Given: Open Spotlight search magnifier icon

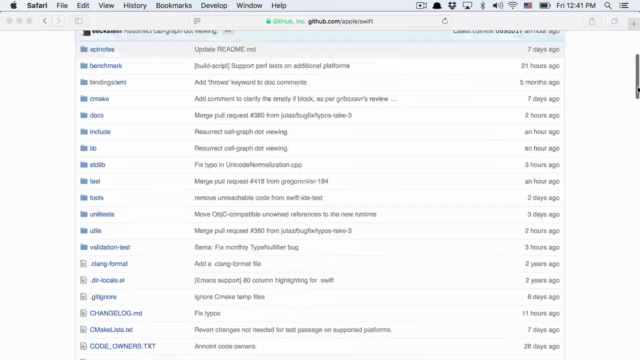Looking at the screenshot, I should coord(608,6).
